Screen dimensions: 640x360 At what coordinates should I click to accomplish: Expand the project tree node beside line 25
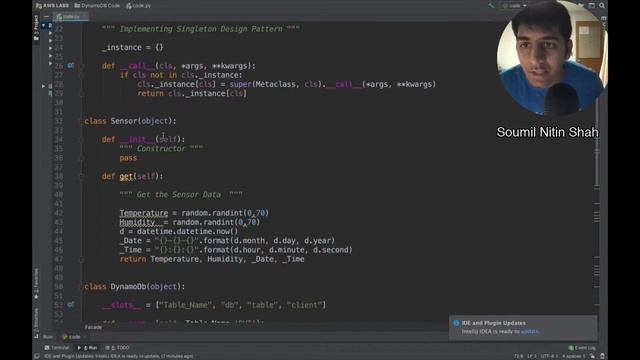pyautogui.click(x=50, y=56)
